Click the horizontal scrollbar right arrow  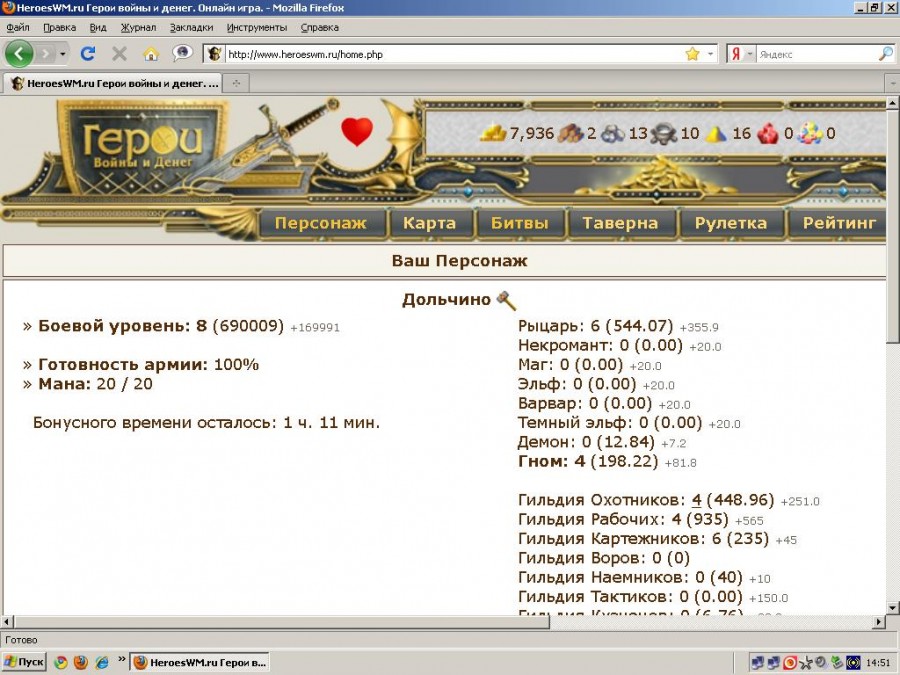point(879,622)
